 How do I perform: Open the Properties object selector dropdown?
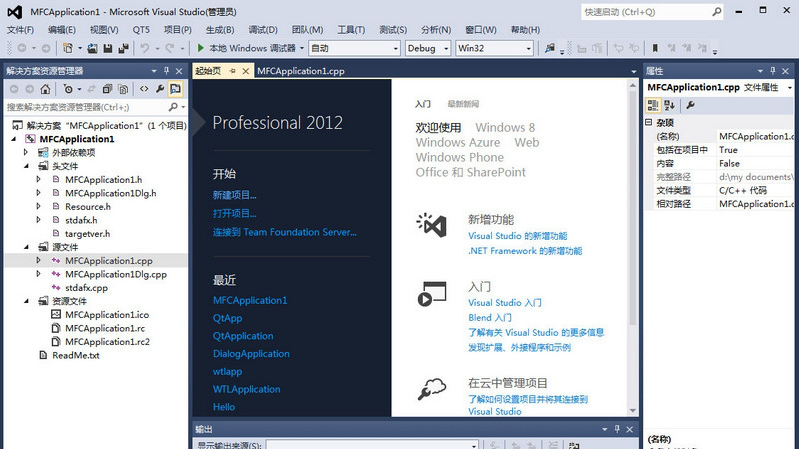tap(789, 88)
